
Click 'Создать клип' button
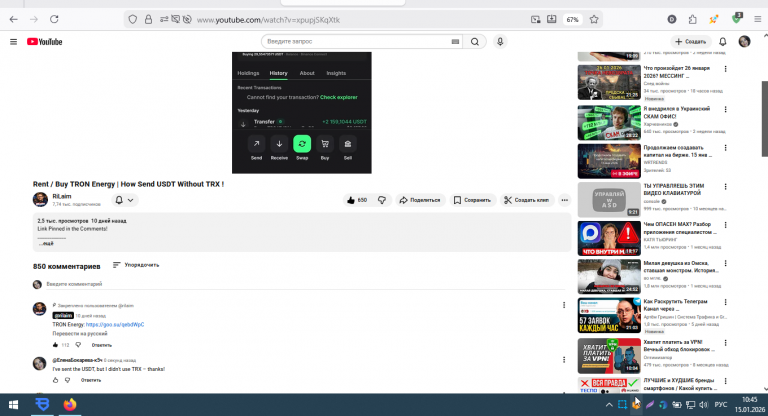(x=527, y=200)
